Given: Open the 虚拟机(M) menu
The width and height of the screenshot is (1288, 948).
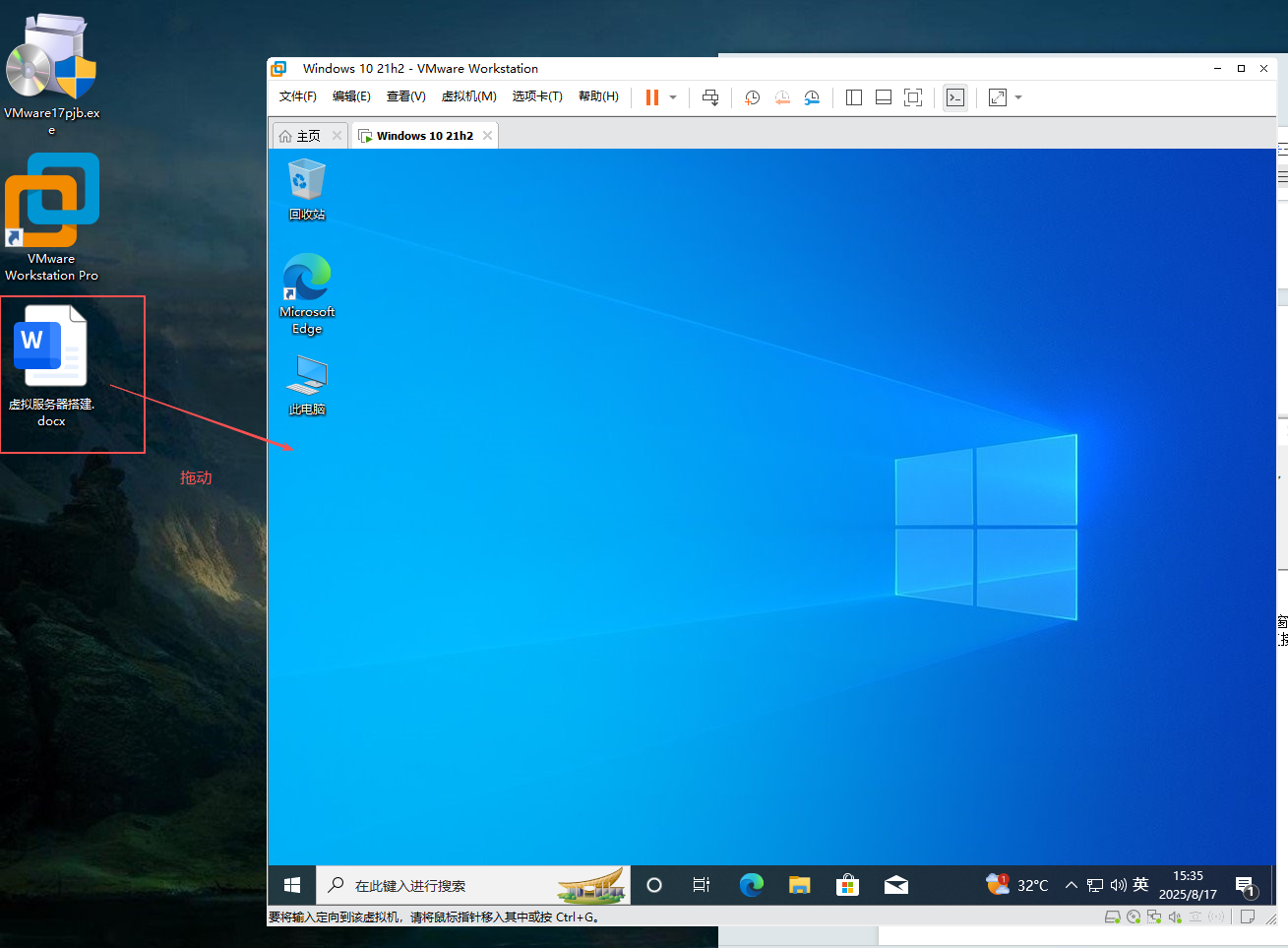Looking at the screenshot, I should [469, 95].
